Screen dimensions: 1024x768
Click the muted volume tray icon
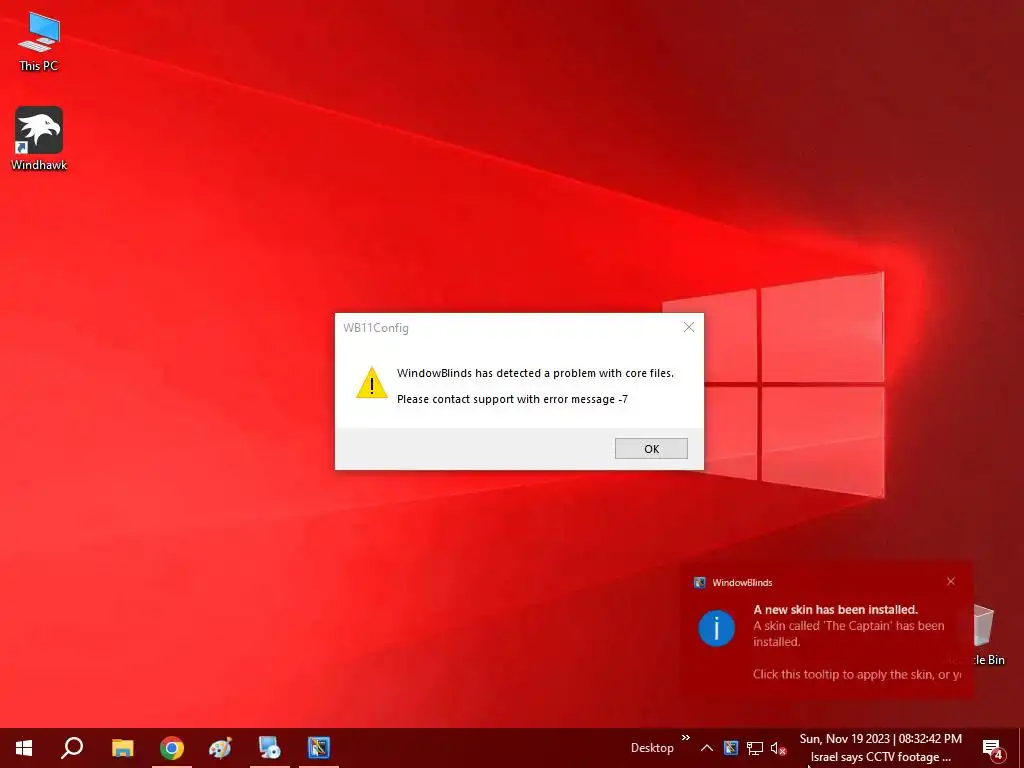(778, 748)
